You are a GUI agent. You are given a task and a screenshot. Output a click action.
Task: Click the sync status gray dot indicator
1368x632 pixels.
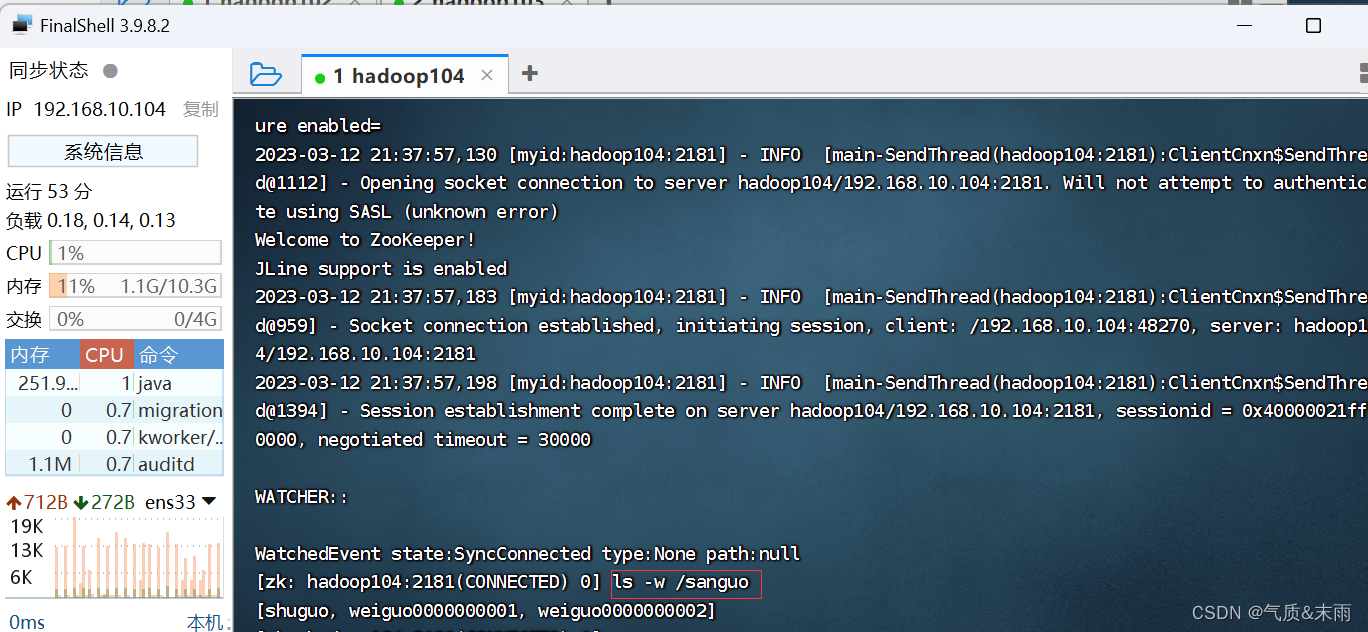(x=111, y=71)
